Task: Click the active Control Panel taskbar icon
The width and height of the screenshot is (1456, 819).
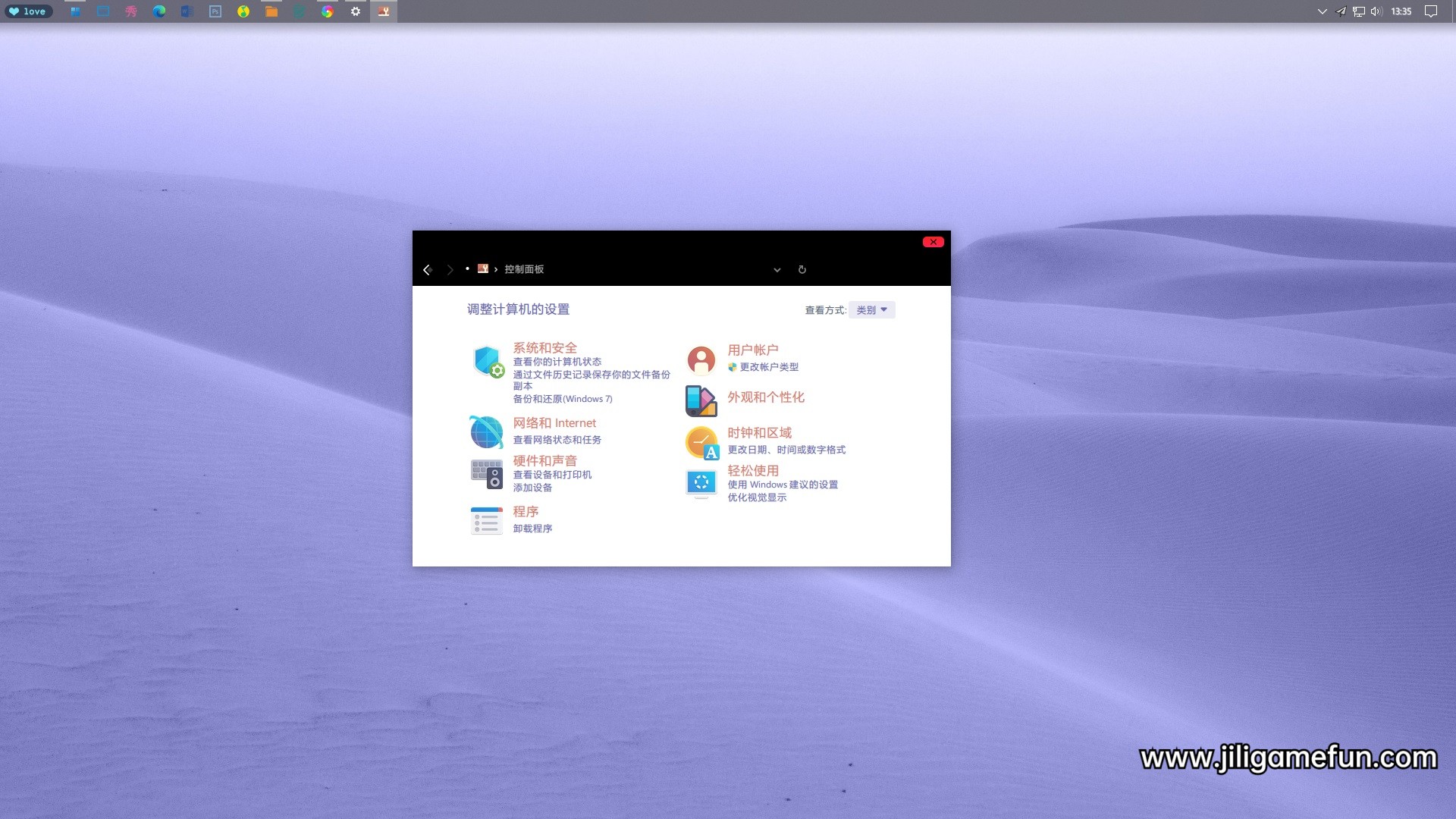Action: [384, 11]
